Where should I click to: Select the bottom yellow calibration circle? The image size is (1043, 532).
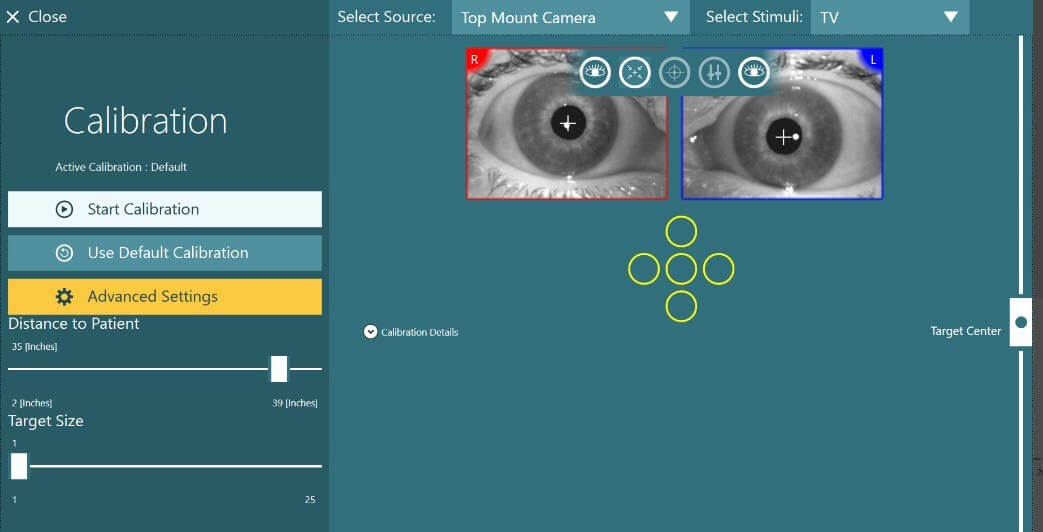[681, 307]
